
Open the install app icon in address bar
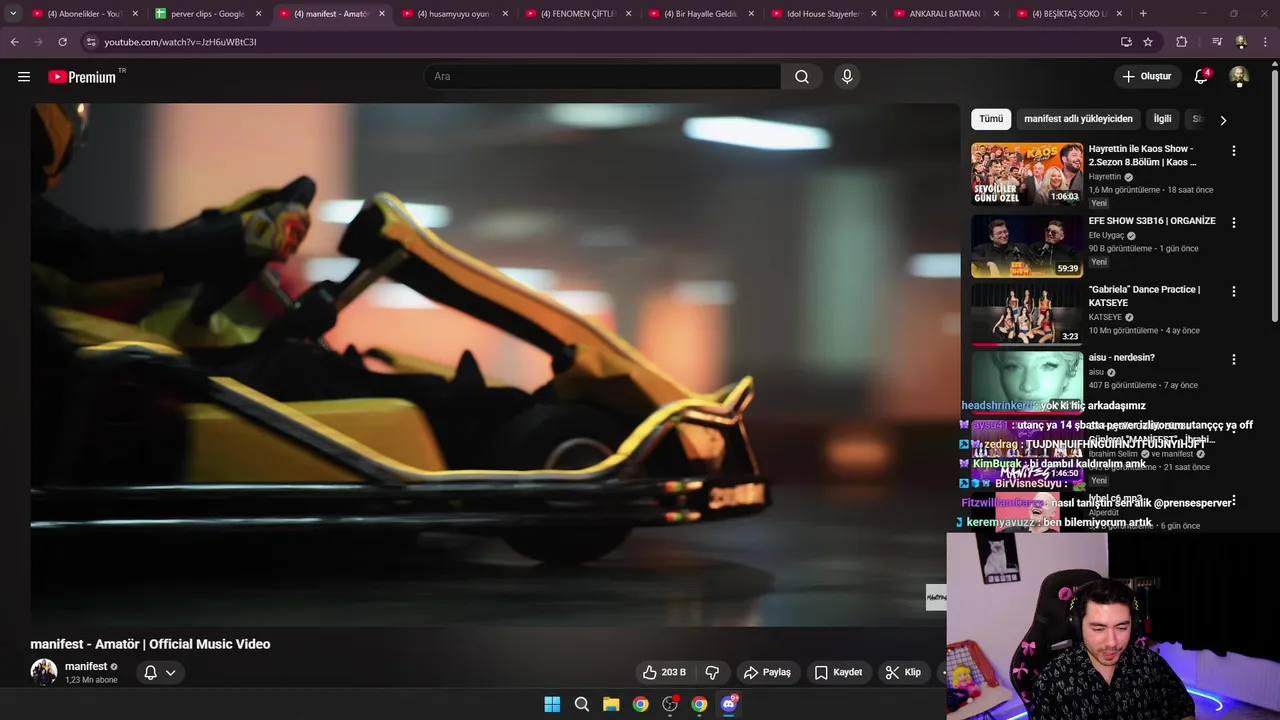(1126, 42)
